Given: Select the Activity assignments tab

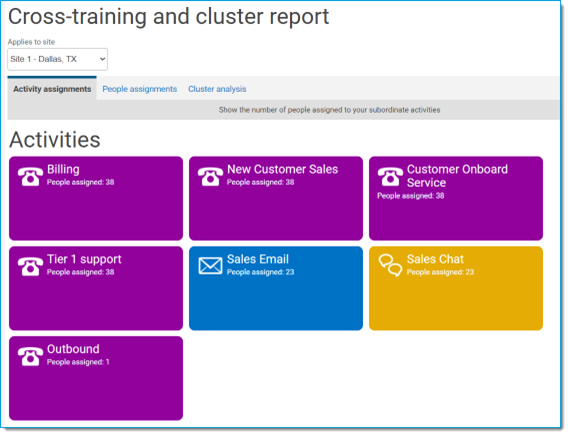Looking at the screenshot, I should [x=52, y=89].
